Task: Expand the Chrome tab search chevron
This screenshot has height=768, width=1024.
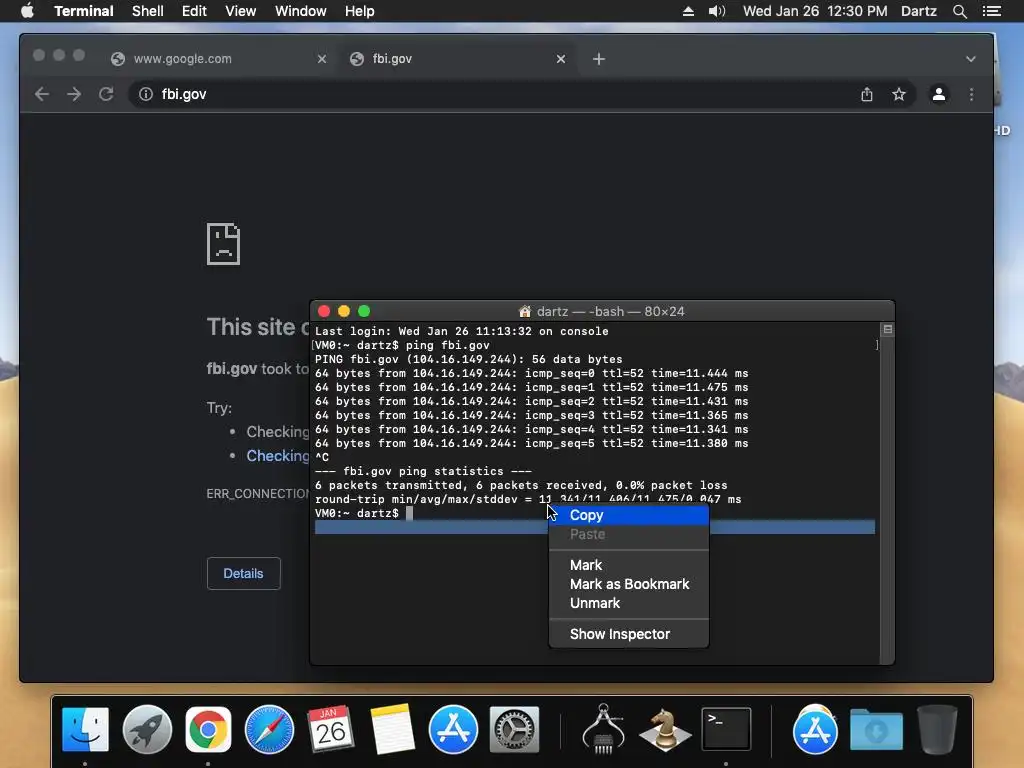Action: pyautogui.click(x=970, y=59)
